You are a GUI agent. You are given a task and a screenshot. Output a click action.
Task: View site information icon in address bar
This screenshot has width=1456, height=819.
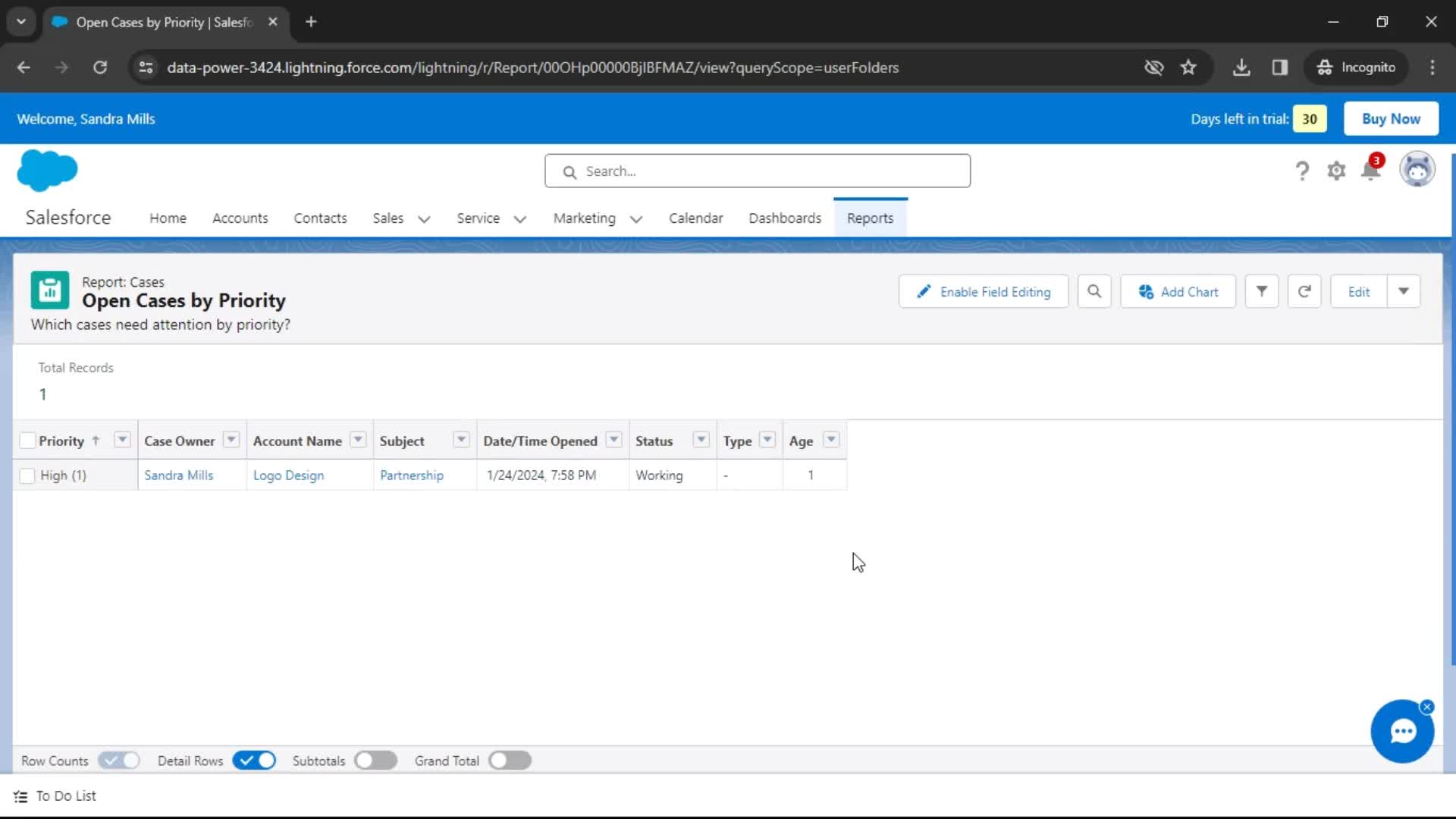[146, 67]
